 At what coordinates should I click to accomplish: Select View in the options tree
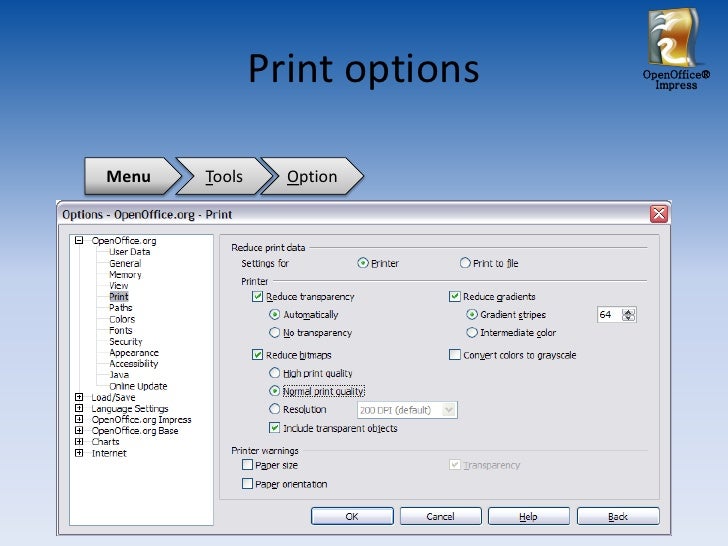[118, 286]
